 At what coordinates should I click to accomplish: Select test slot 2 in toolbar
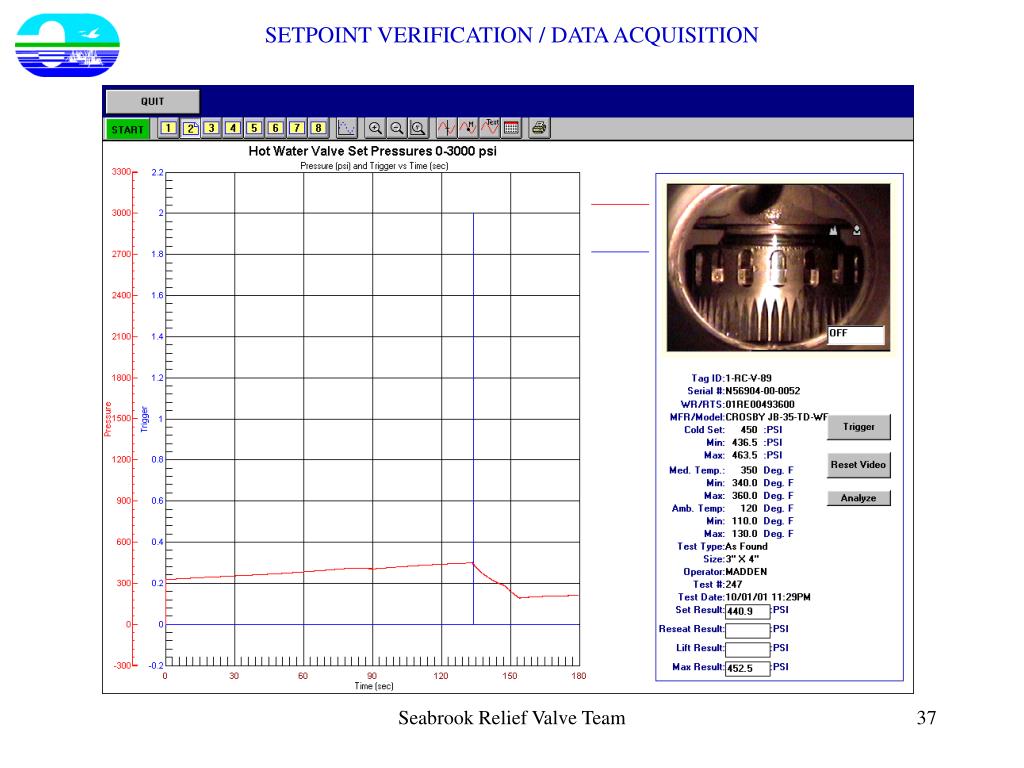[190, 128]
